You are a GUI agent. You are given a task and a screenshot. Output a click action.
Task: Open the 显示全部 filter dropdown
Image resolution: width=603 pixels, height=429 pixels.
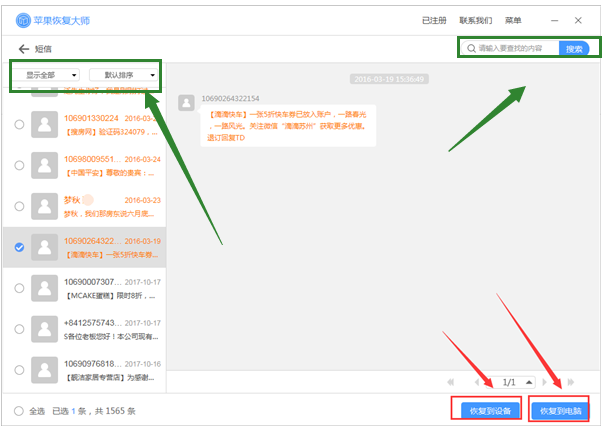coord(47,75)
